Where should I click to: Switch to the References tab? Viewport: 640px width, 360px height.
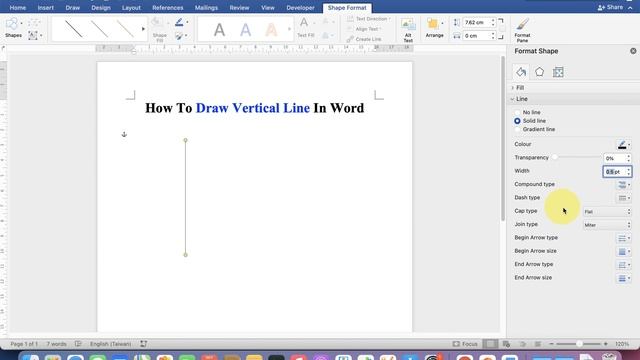168,8
